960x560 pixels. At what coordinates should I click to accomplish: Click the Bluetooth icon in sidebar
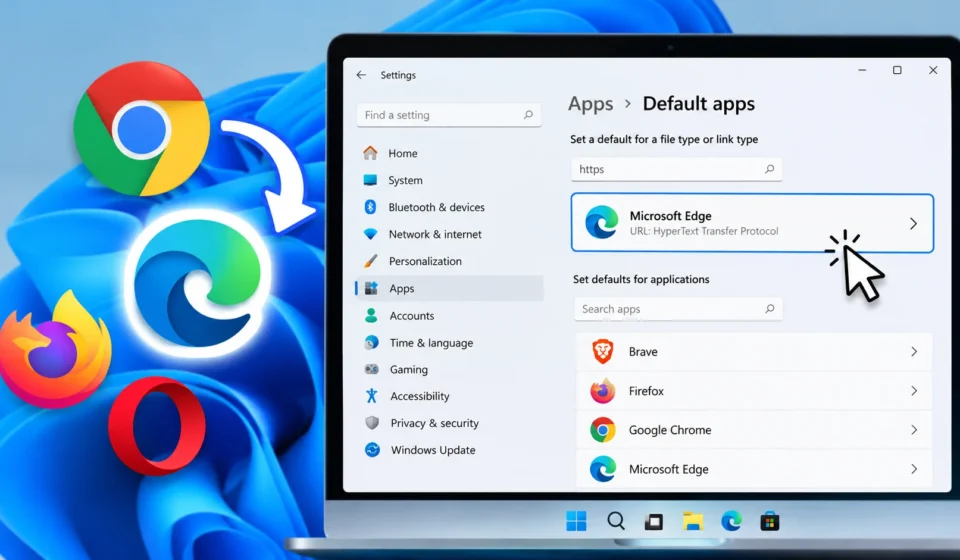pyautogui.click(x=370, y=207)
